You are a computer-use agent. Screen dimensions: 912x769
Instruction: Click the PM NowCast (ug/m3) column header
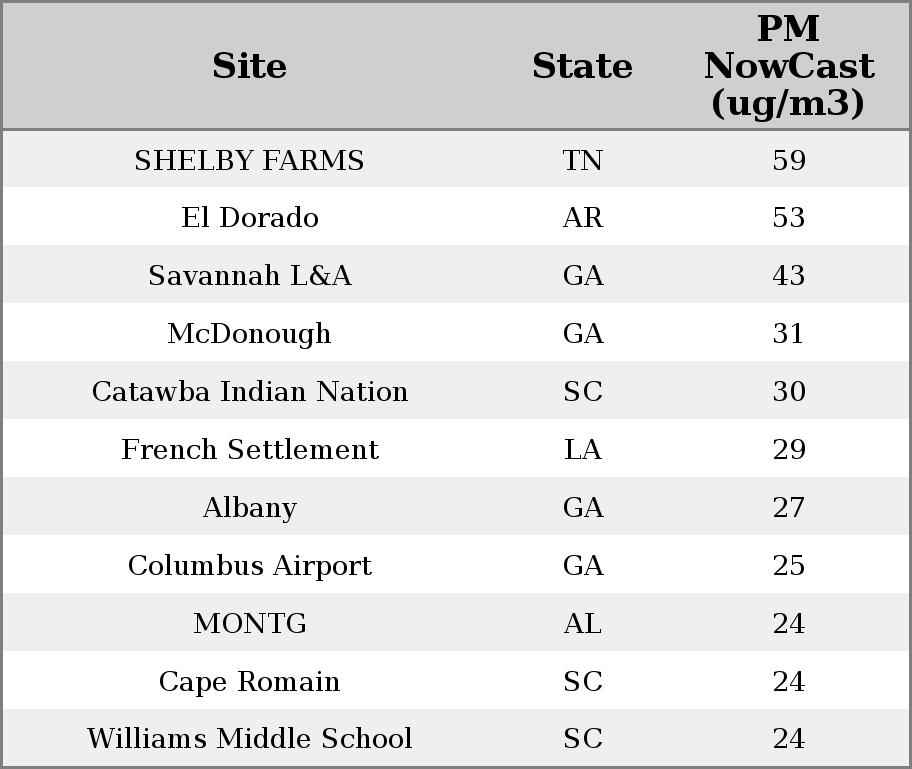click(789, 66)
